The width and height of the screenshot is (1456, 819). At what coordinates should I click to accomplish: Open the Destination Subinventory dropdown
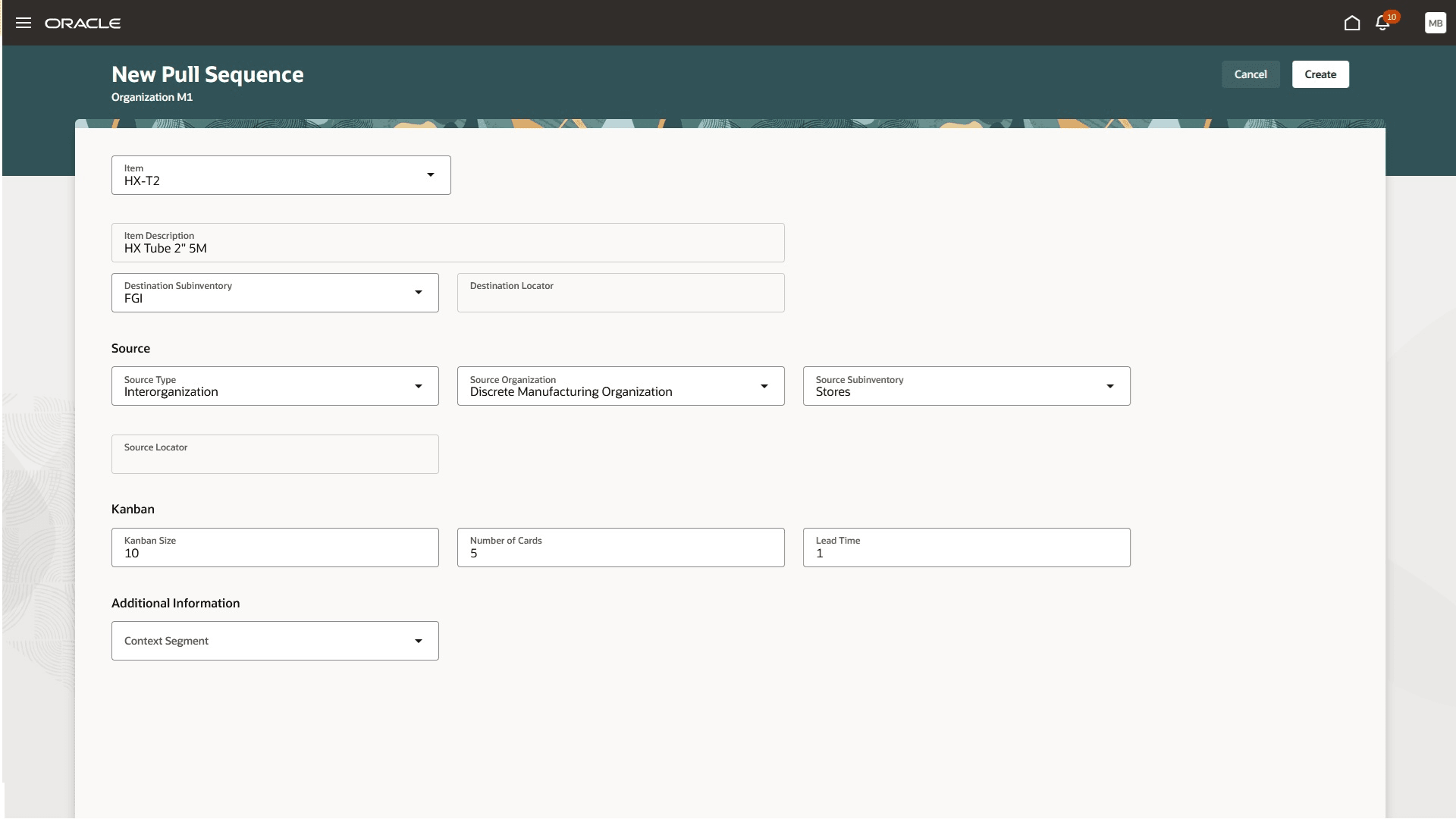click(x=419, y=293)
